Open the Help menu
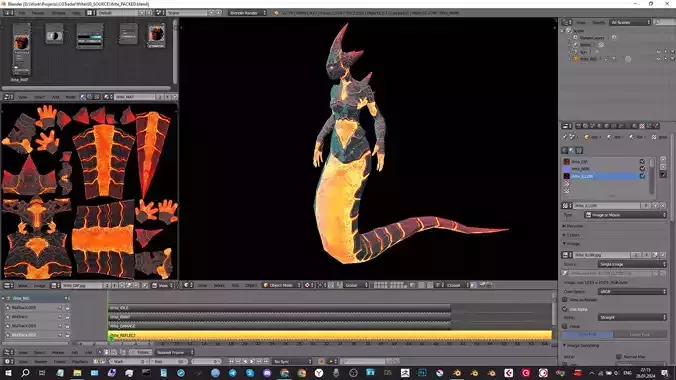The height and width of the screenshot is (380, 676). (x=76, y=13)
